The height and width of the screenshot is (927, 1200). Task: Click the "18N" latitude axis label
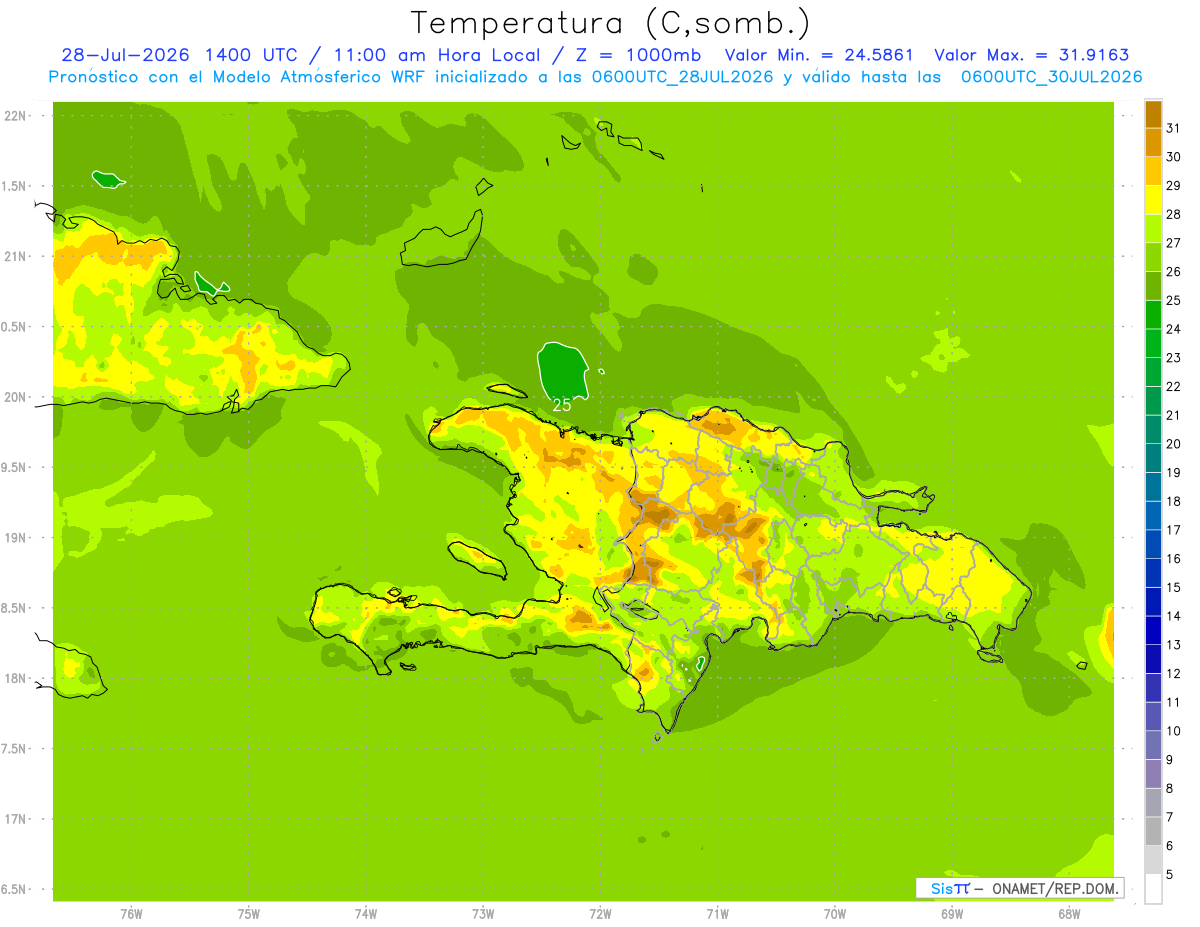[x=16, y=678]
